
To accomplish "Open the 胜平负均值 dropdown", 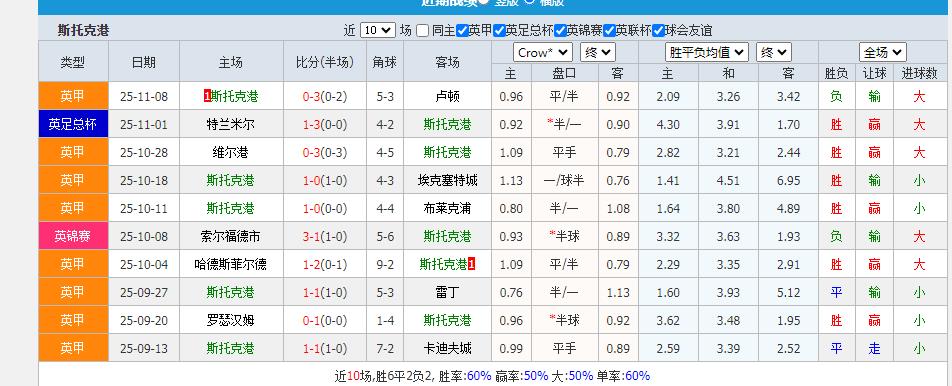I will pyautogui.click(x=707, y=53).
